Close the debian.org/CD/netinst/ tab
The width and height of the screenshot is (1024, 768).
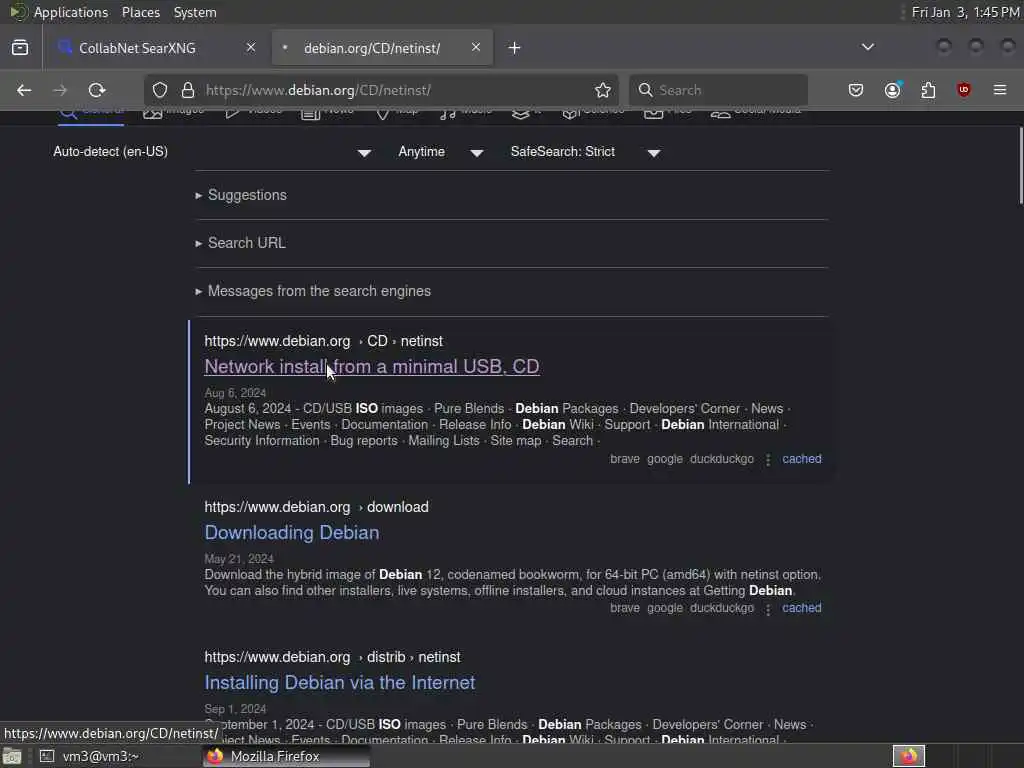(476, 48)
